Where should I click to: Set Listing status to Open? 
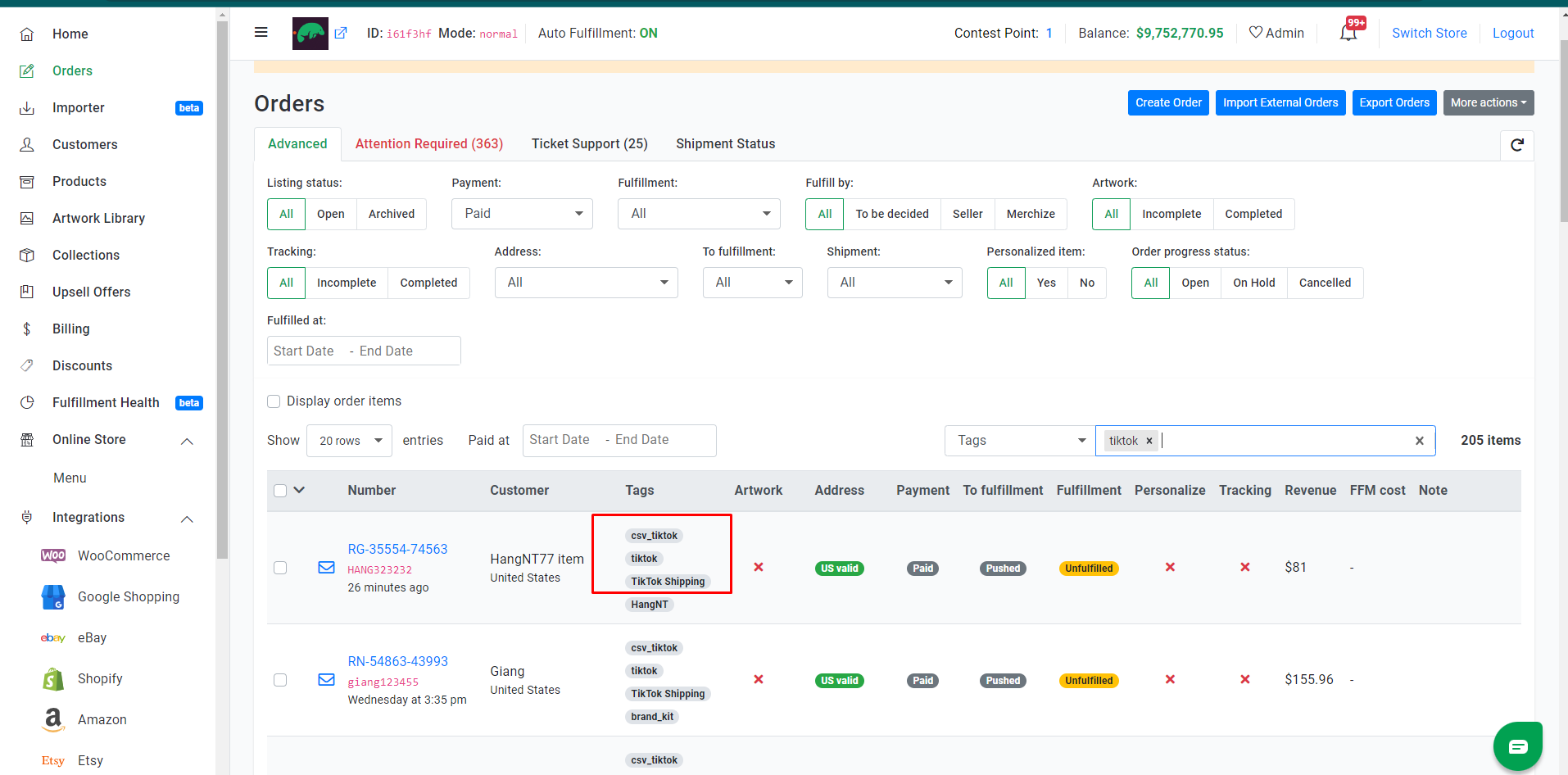click(x=331, y=214)
